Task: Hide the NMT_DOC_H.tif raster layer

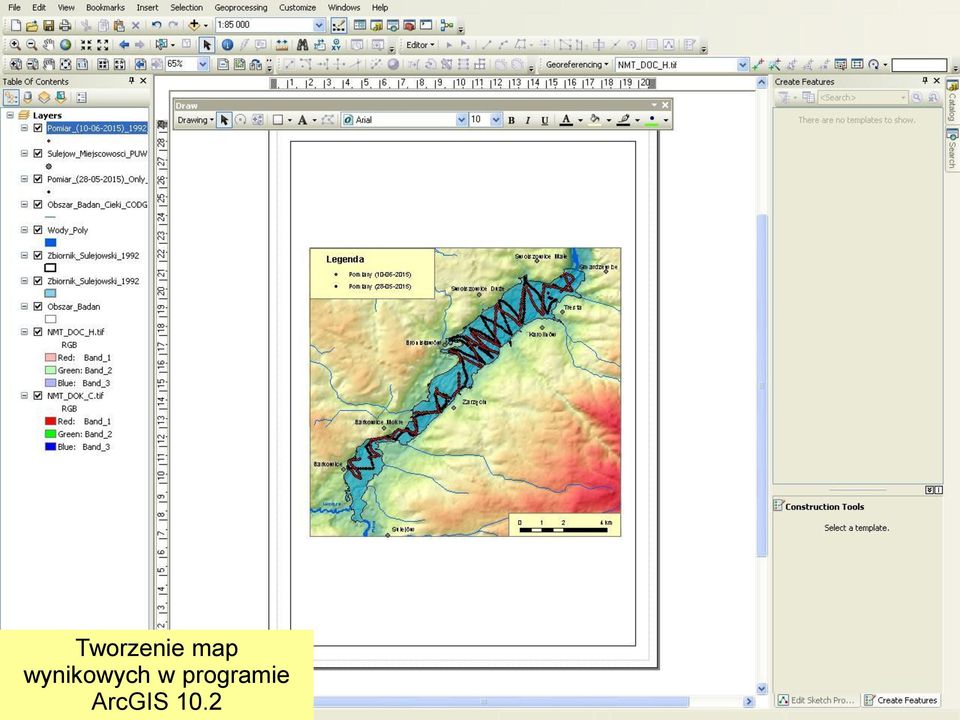Action: (38, 332)
